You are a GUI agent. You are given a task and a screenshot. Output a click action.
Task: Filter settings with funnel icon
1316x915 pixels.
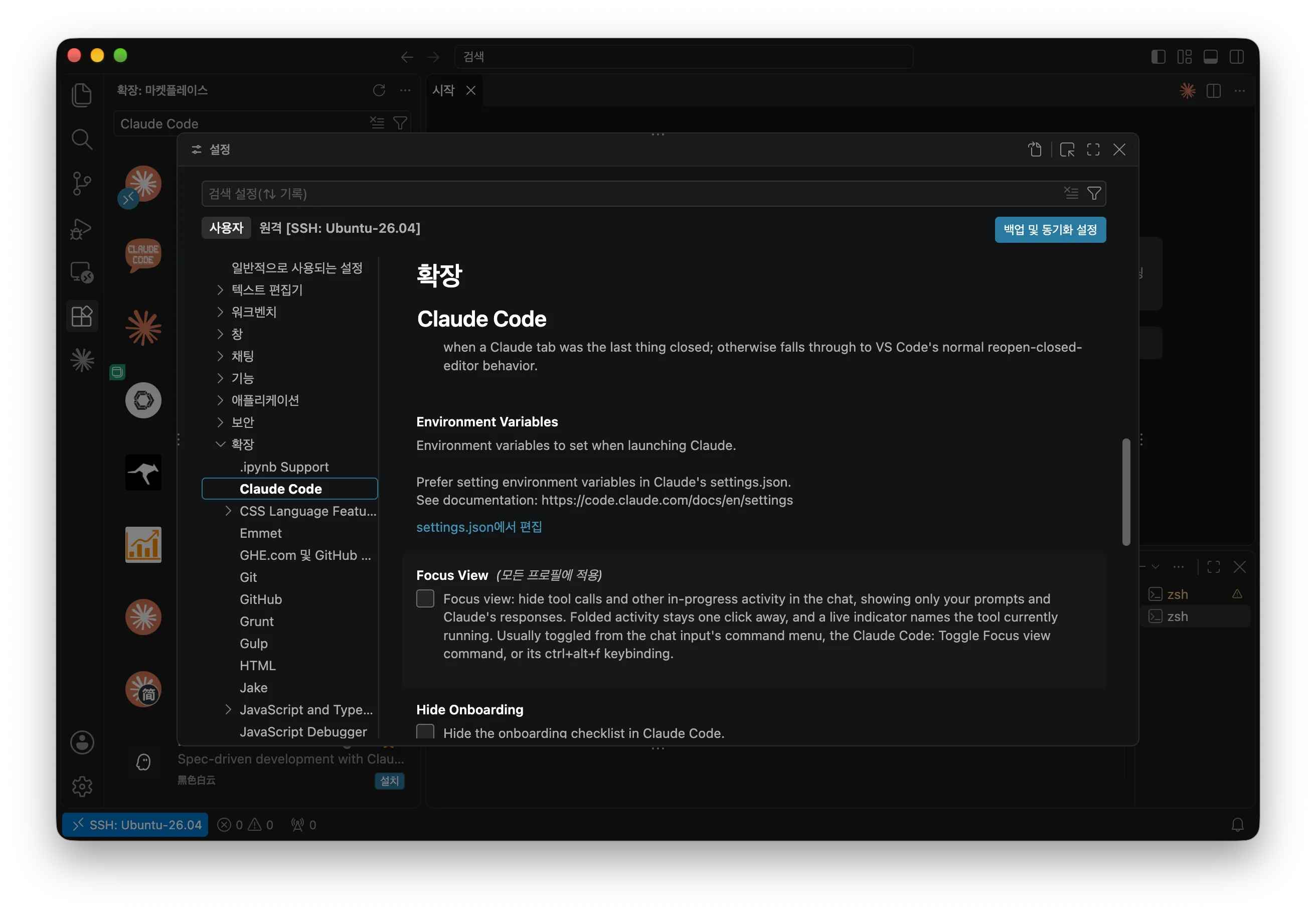tap(1094, 193)
